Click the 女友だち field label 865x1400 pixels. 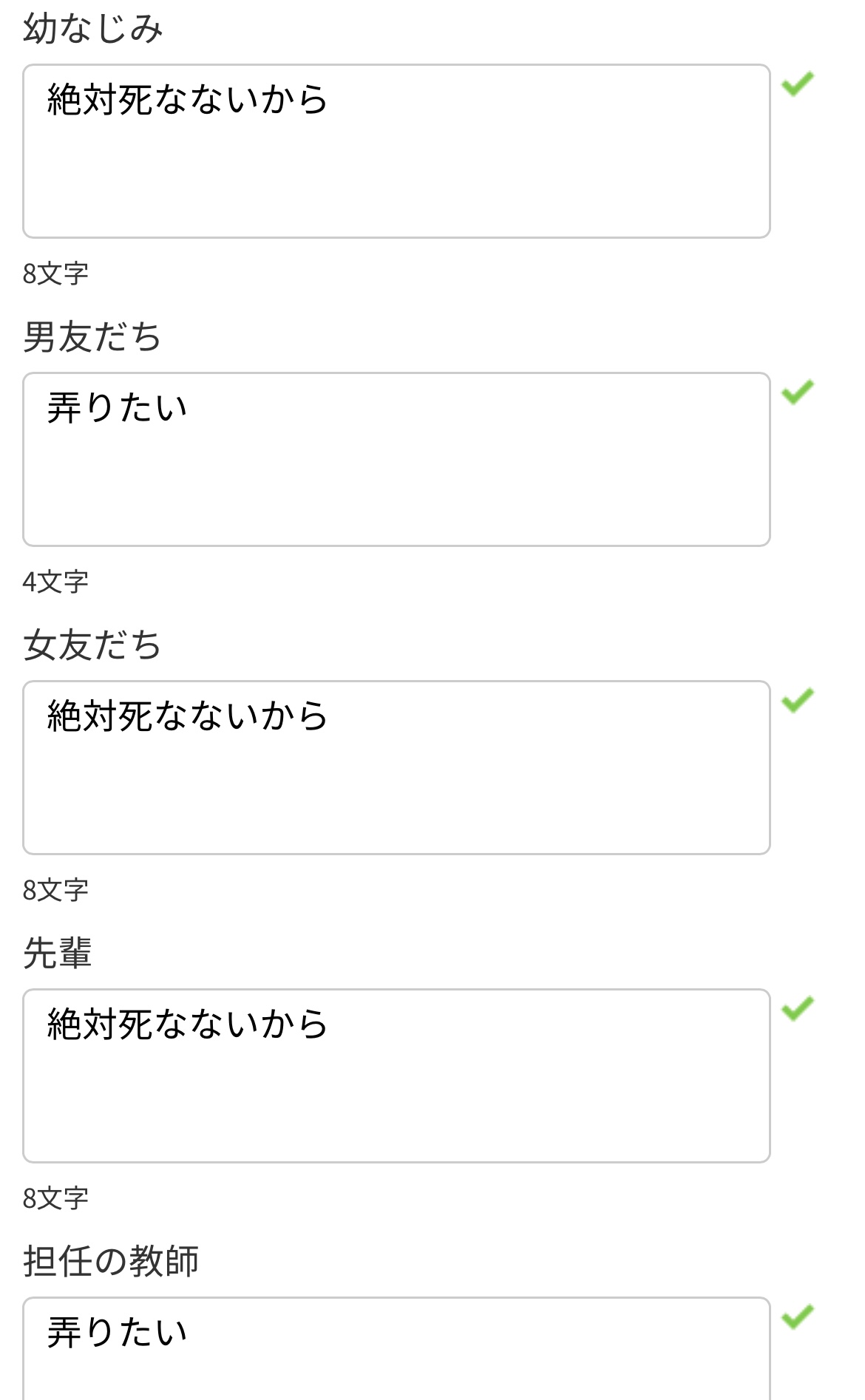92,645
